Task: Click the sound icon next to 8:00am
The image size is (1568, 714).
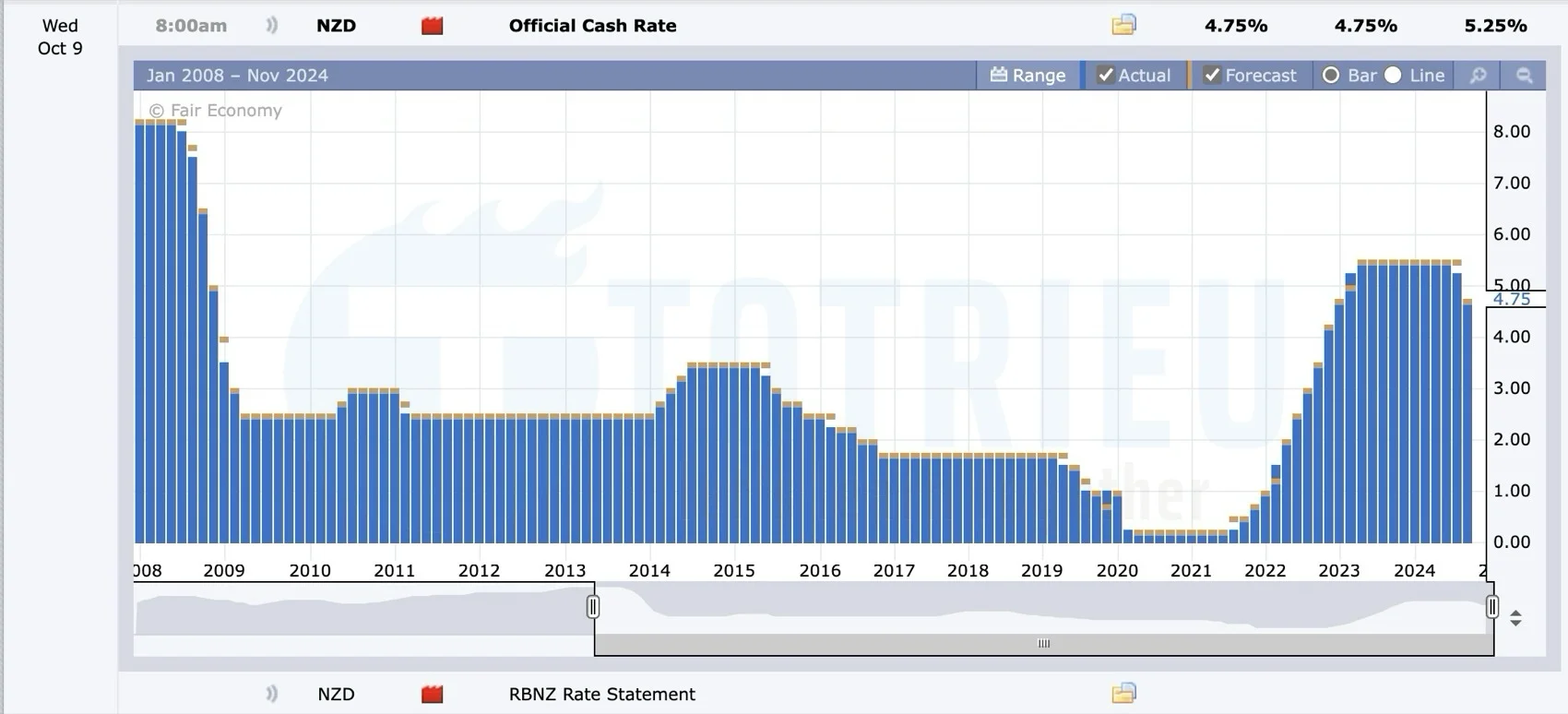Action: (271, 26)
